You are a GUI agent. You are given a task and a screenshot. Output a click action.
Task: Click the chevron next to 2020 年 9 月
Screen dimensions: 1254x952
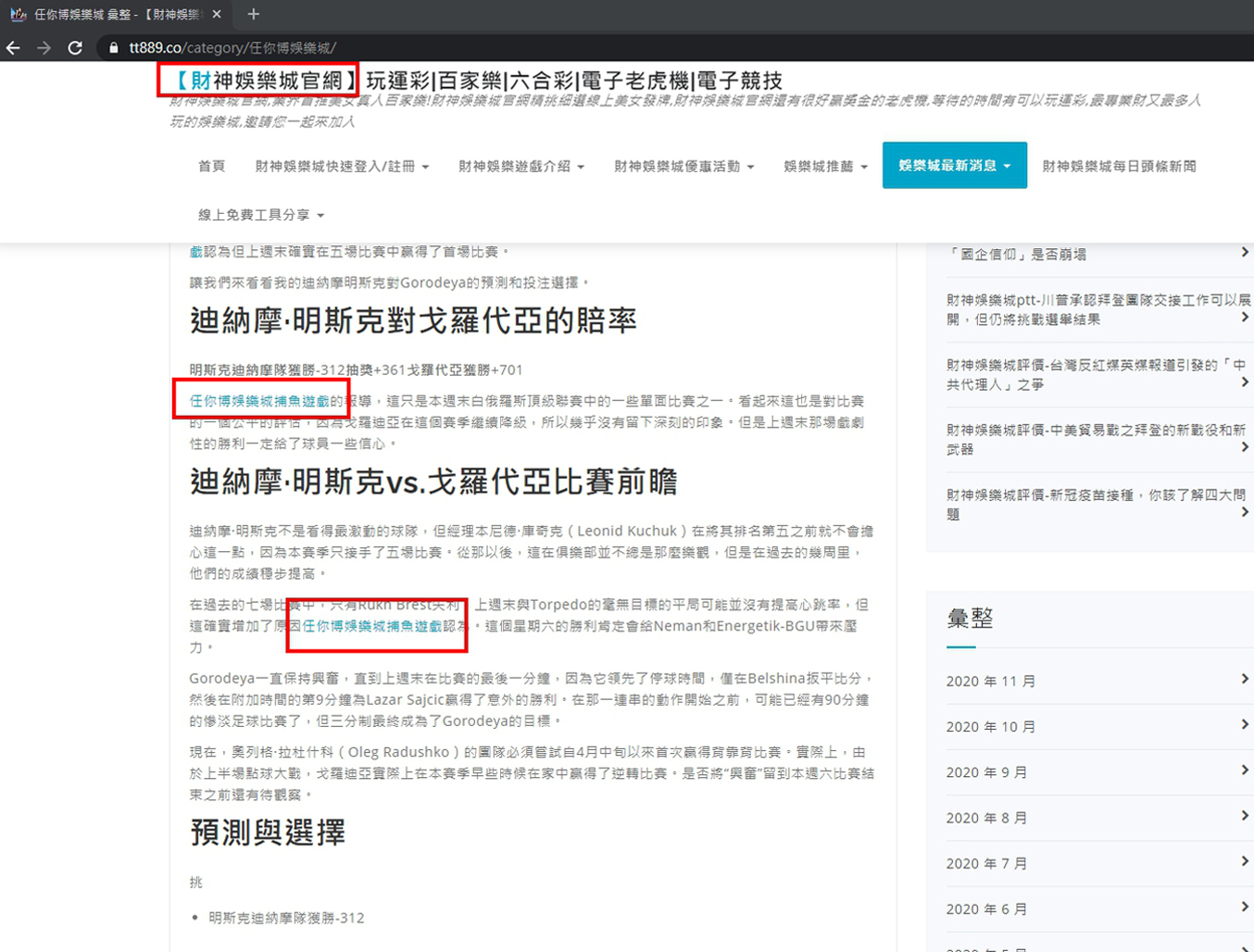(1245, 770)
